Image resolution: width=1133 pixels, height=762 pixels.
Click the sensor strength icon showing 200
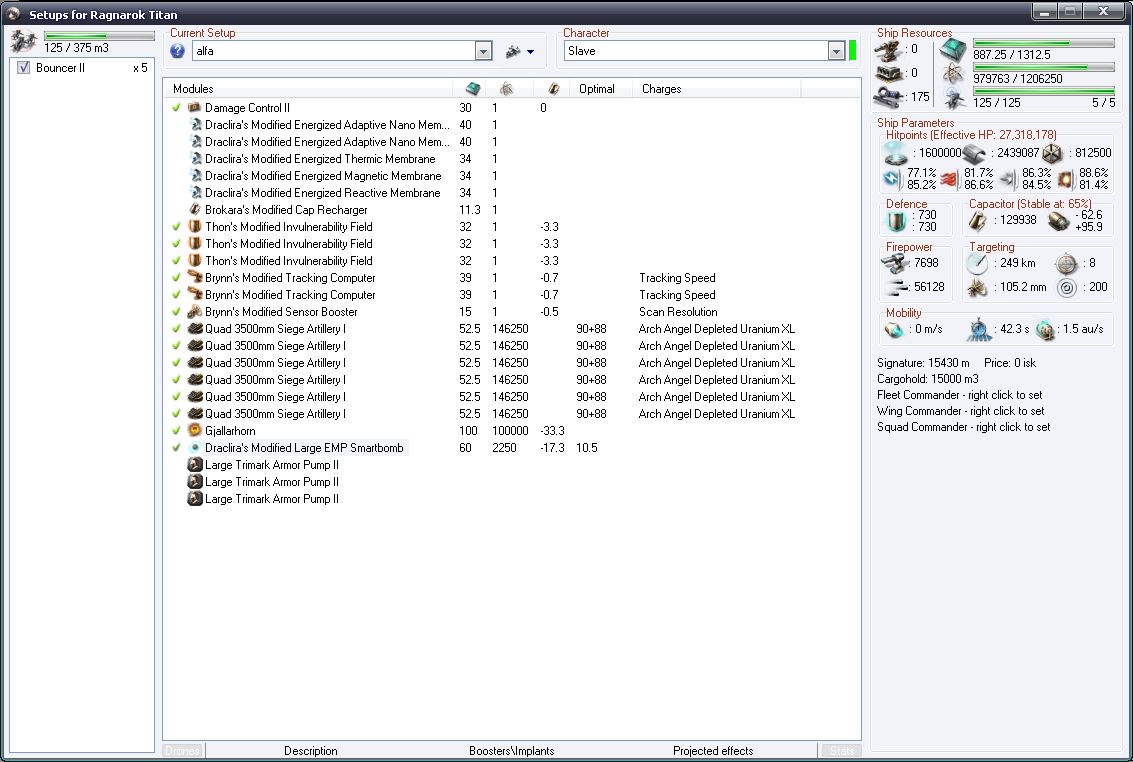[1067, 287]
